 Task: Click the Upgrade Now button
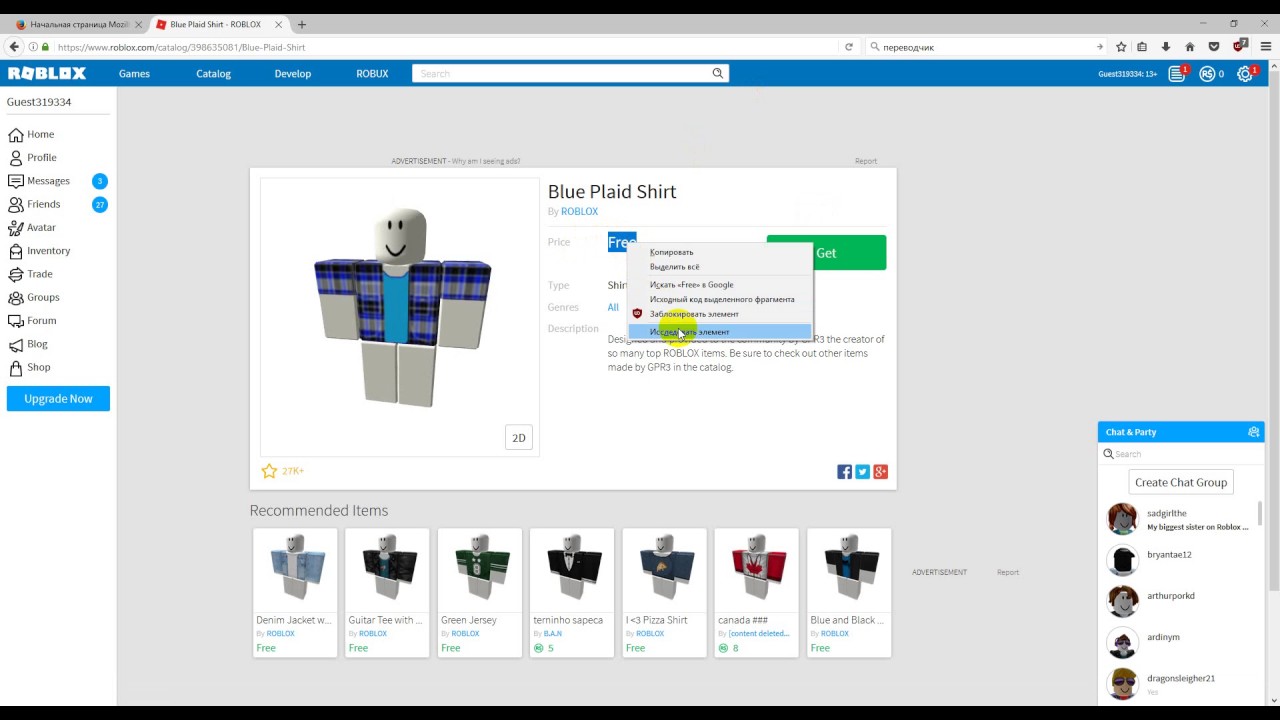pyautogui.click(x=58, y=399)
